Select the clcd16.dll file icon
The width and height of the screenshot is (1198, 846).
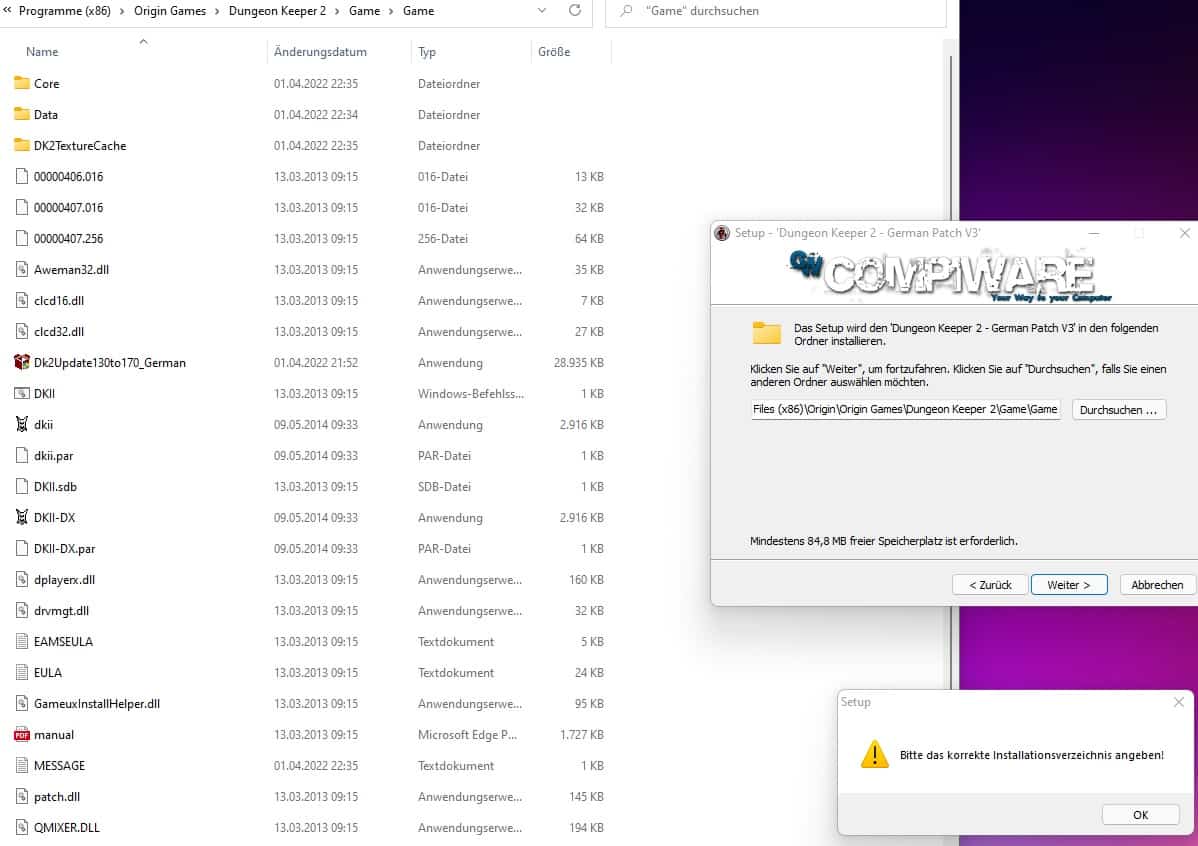tap(21, 300)
